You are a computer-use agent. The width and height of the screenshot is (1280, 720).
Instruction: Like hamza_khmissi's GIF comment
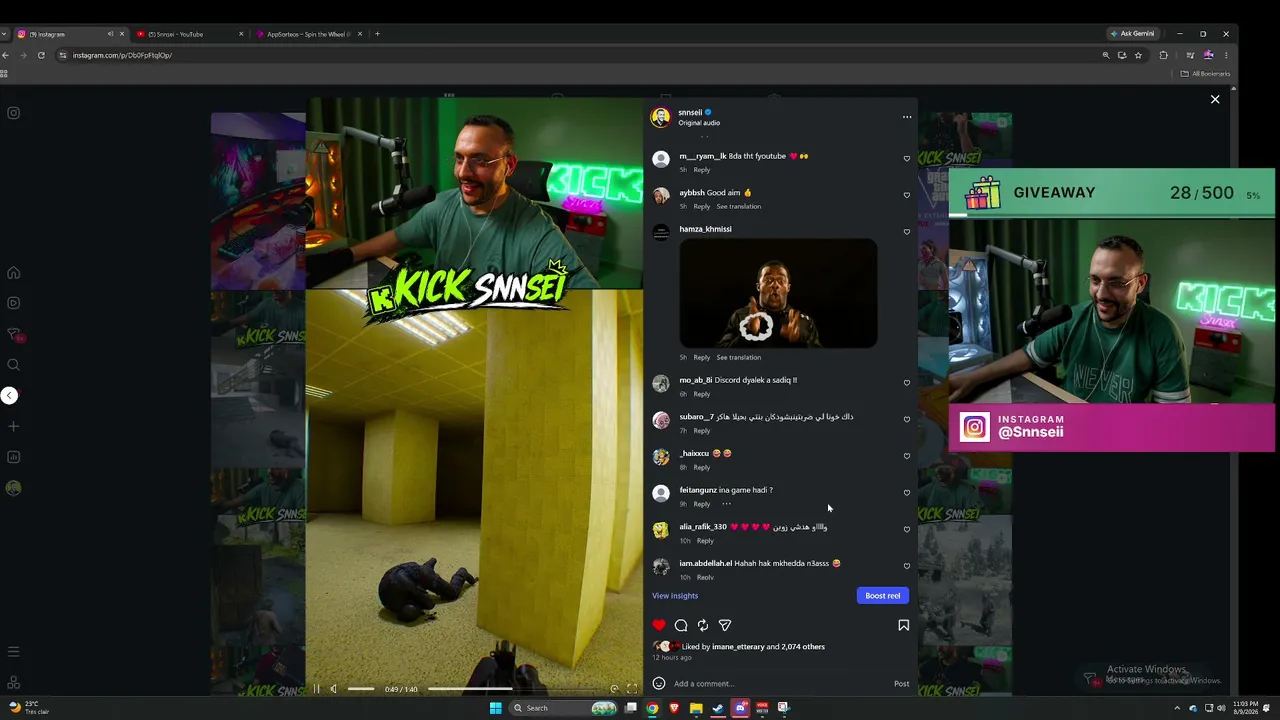point(907,232)
